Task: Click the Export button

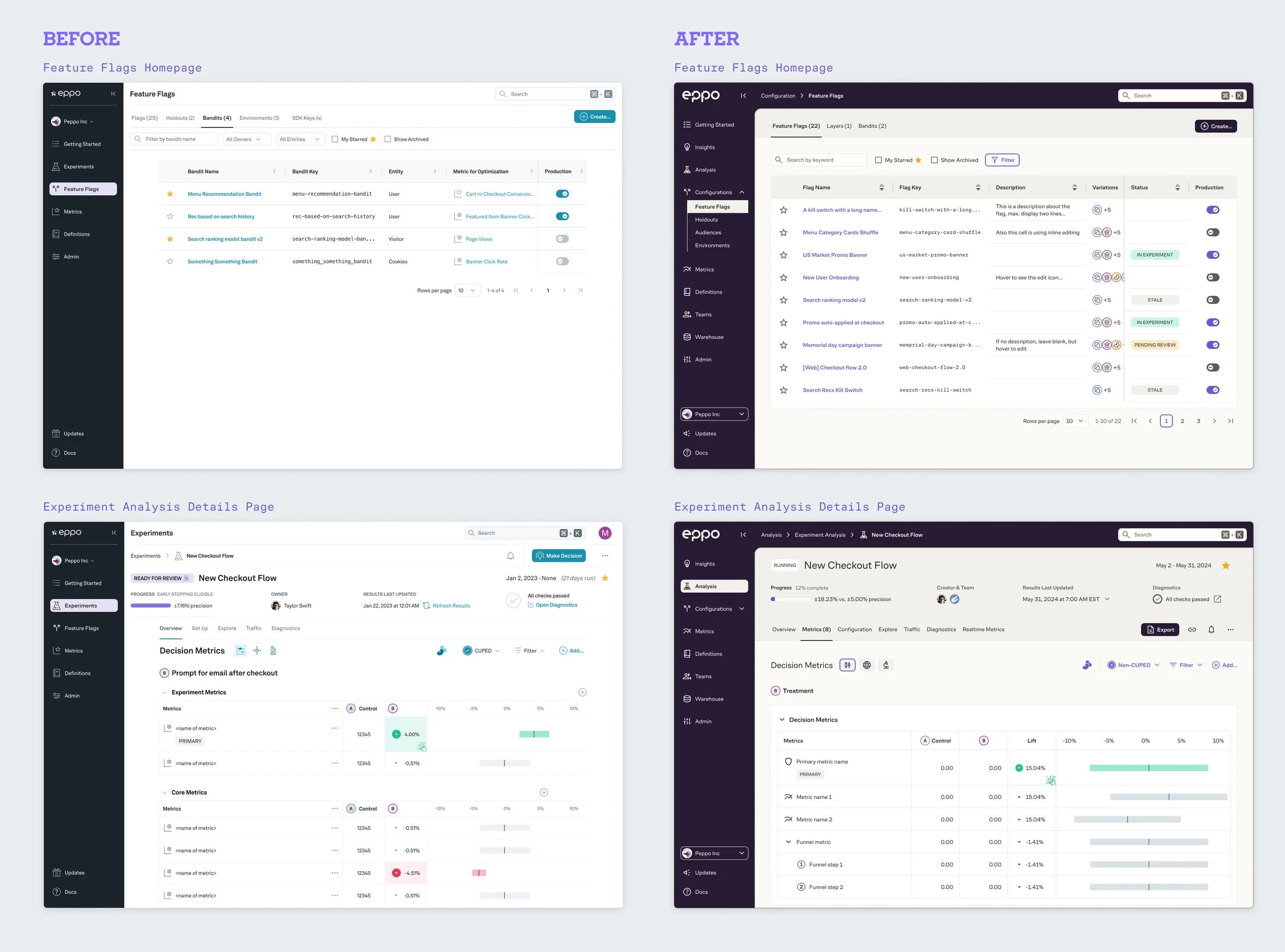Action: coord(1160,630)
